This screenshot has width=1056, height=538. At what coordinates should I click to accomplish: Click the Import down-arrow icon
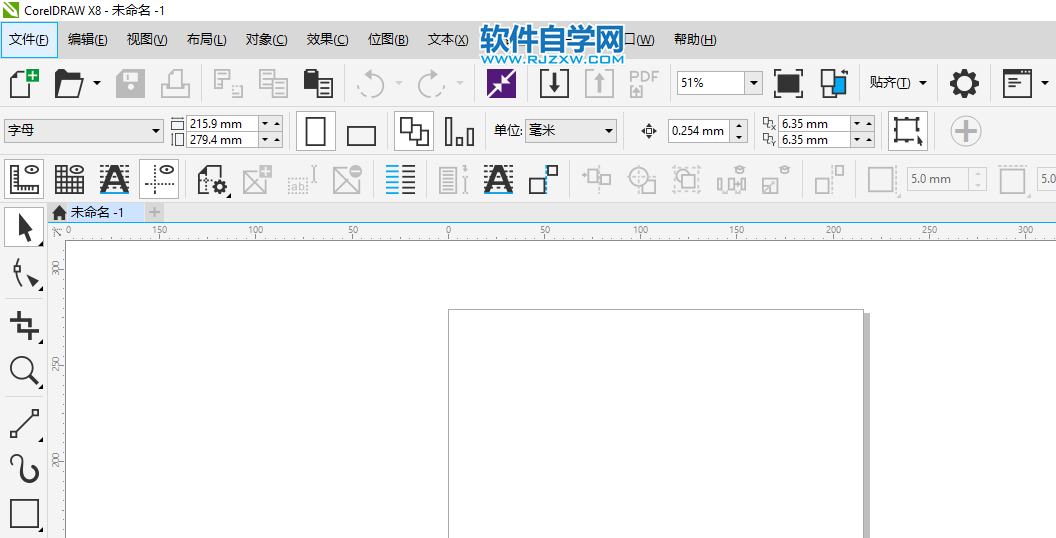[554, 83]
